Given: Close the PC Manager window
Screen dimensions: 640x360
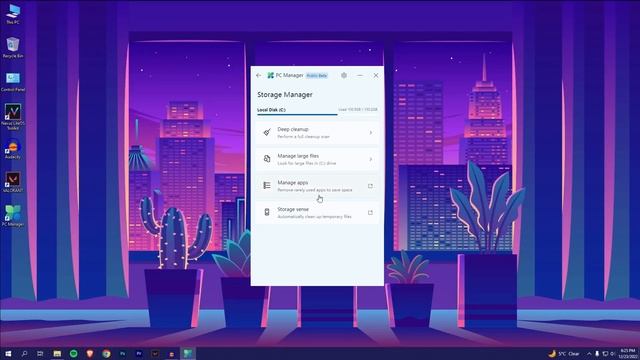Looking at the screenshot, I should coord(376,76).
